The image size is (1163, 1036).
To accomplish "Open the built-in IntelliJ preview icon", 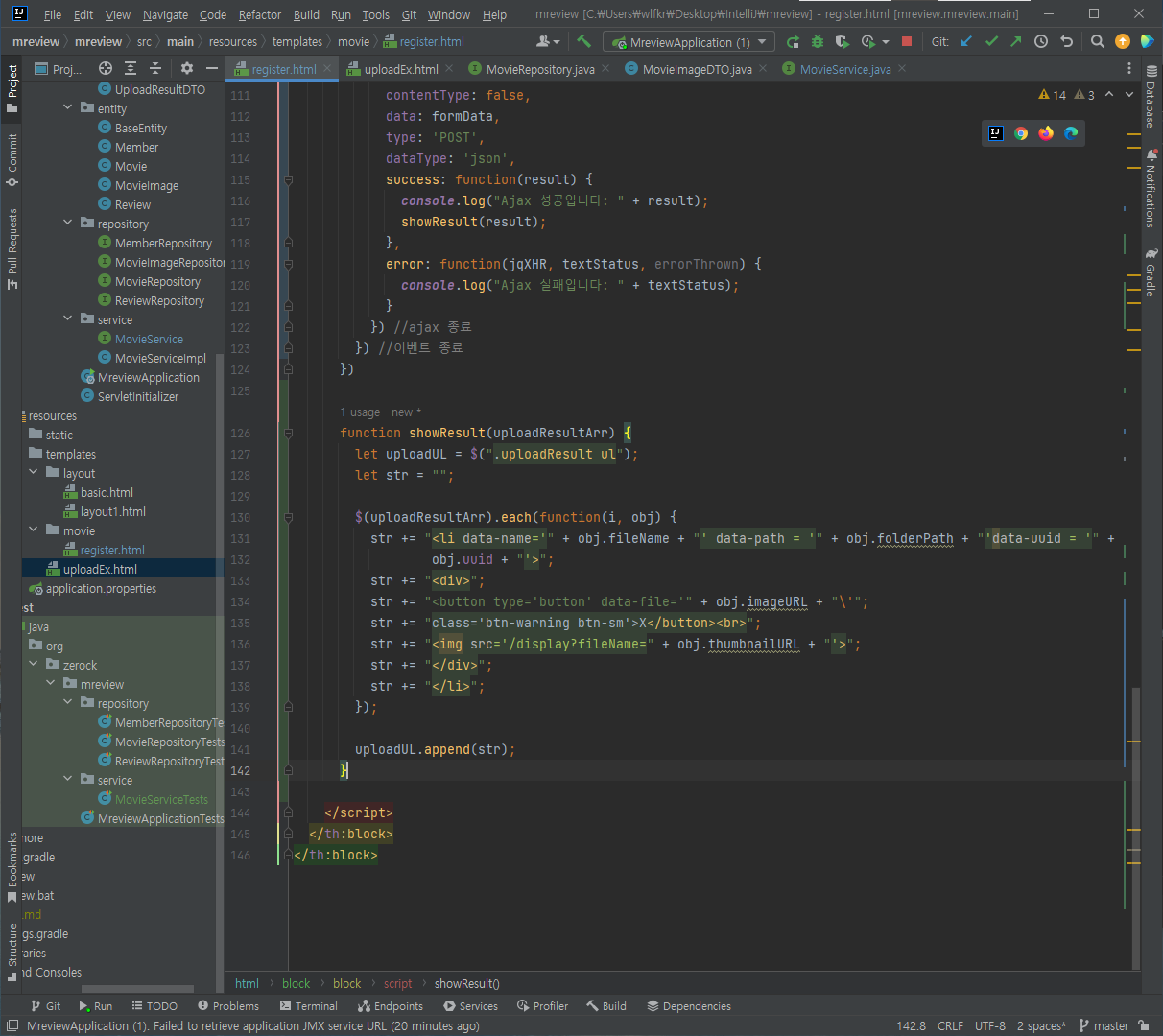I will (x=996, y=133).
